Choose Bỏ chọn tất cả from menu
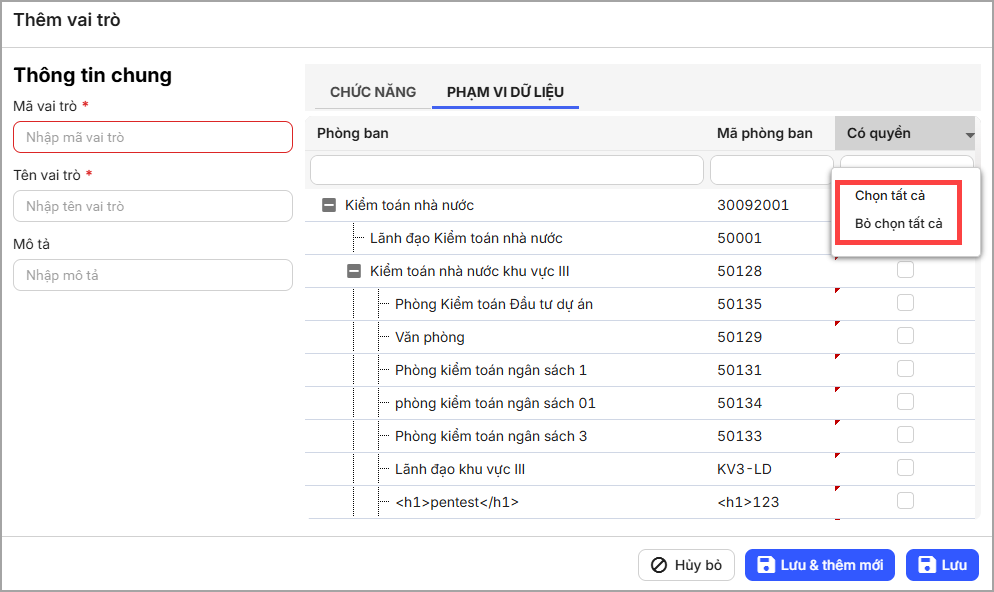 (898, 224)
